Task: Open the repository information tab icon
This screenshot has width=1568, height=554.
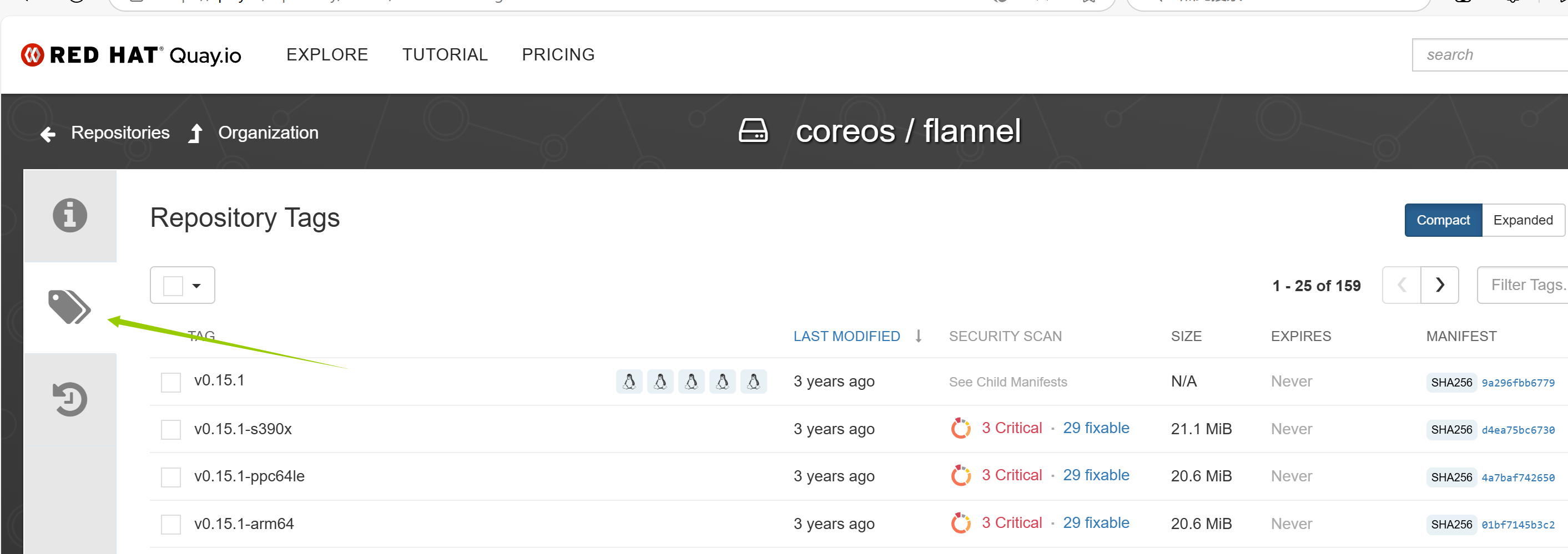Action: (x=70, y=215)
